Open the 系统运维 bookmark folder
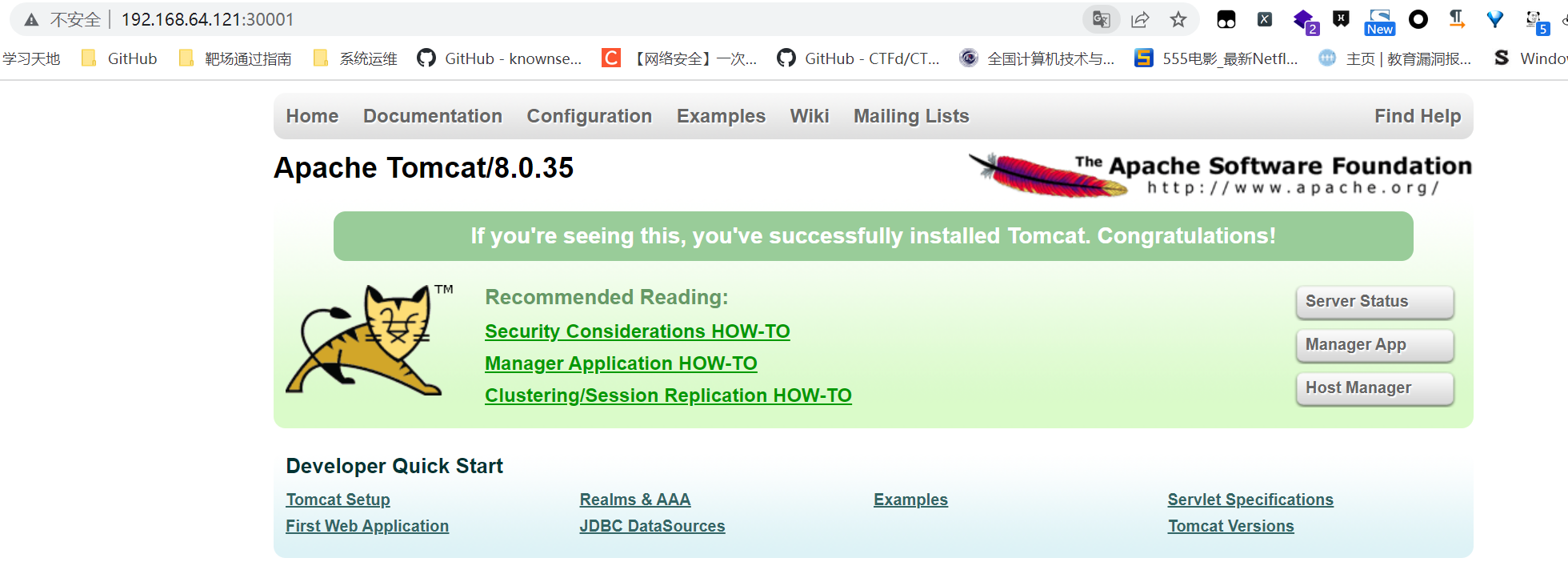Viewport: 1568px width, 570px height. pyautogui.click(x=355, y=58)
